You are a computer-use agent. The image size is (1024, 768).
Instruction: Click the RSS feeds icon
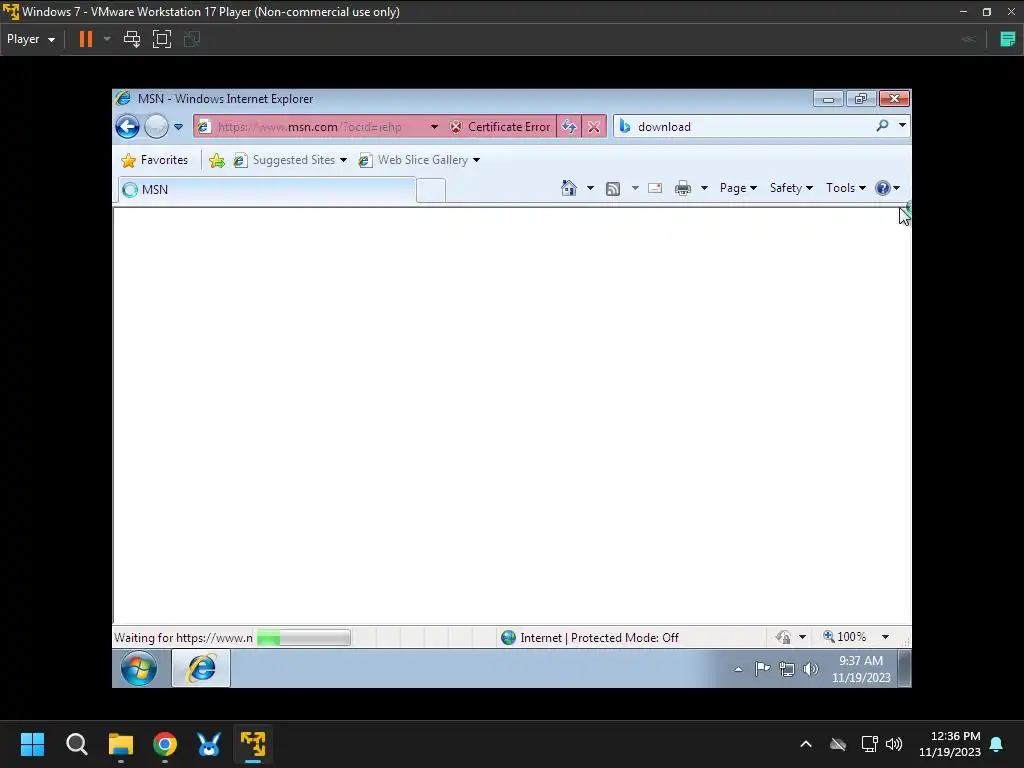pyautogui.click(x=613, y=189)
